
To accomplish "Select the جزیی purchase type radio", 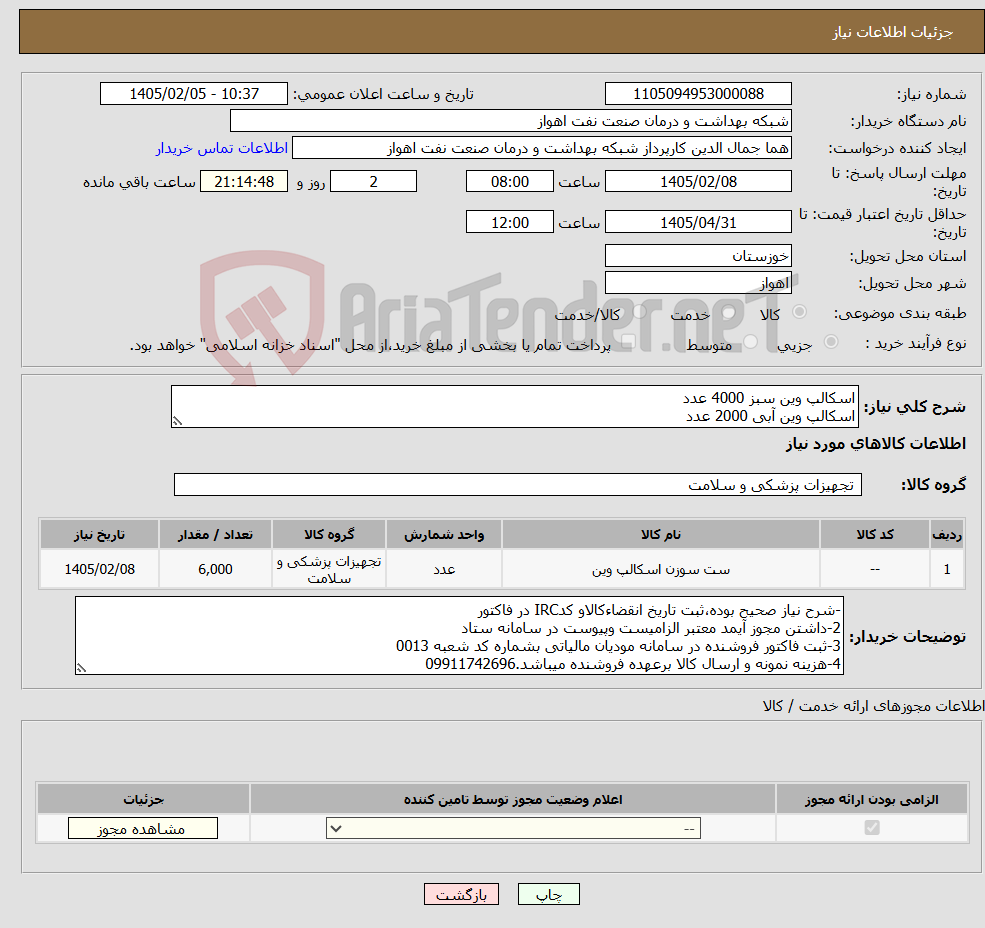I will pos(830,342).
